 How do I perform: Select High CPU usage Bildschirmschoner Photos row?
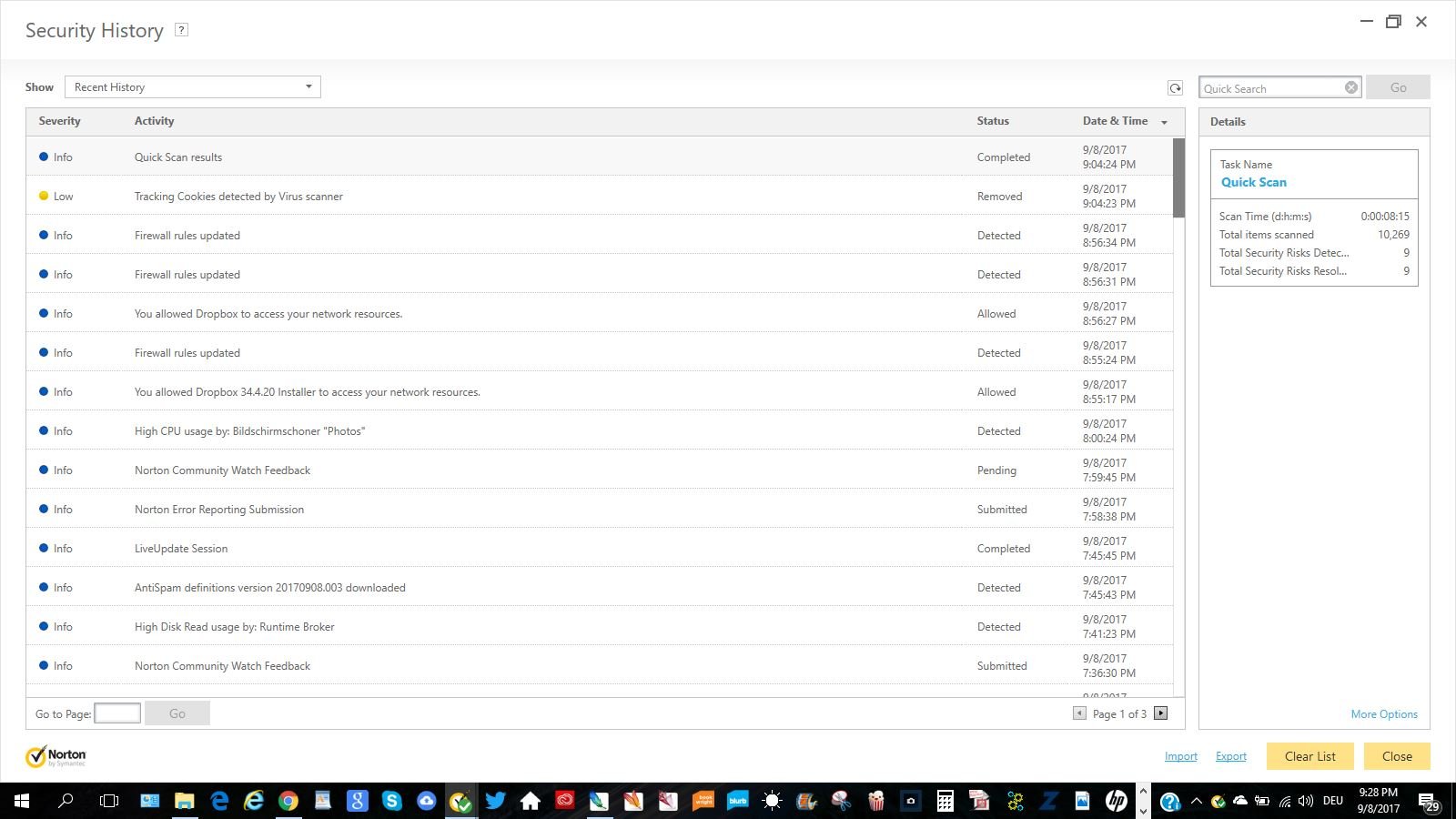pyautogui.click(x=599, y=430)
